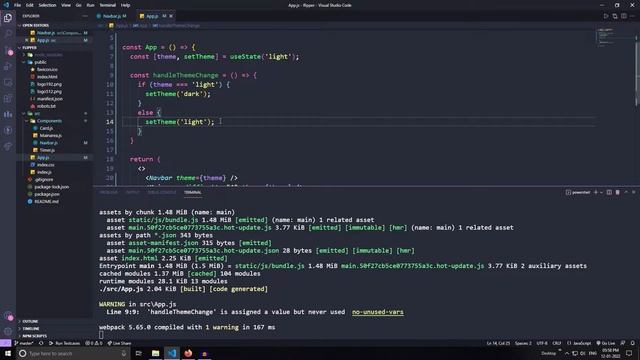Open the no-unused-vars link in terminal
Viewport: 640px width, 360px height.
(x=378, y=312)
